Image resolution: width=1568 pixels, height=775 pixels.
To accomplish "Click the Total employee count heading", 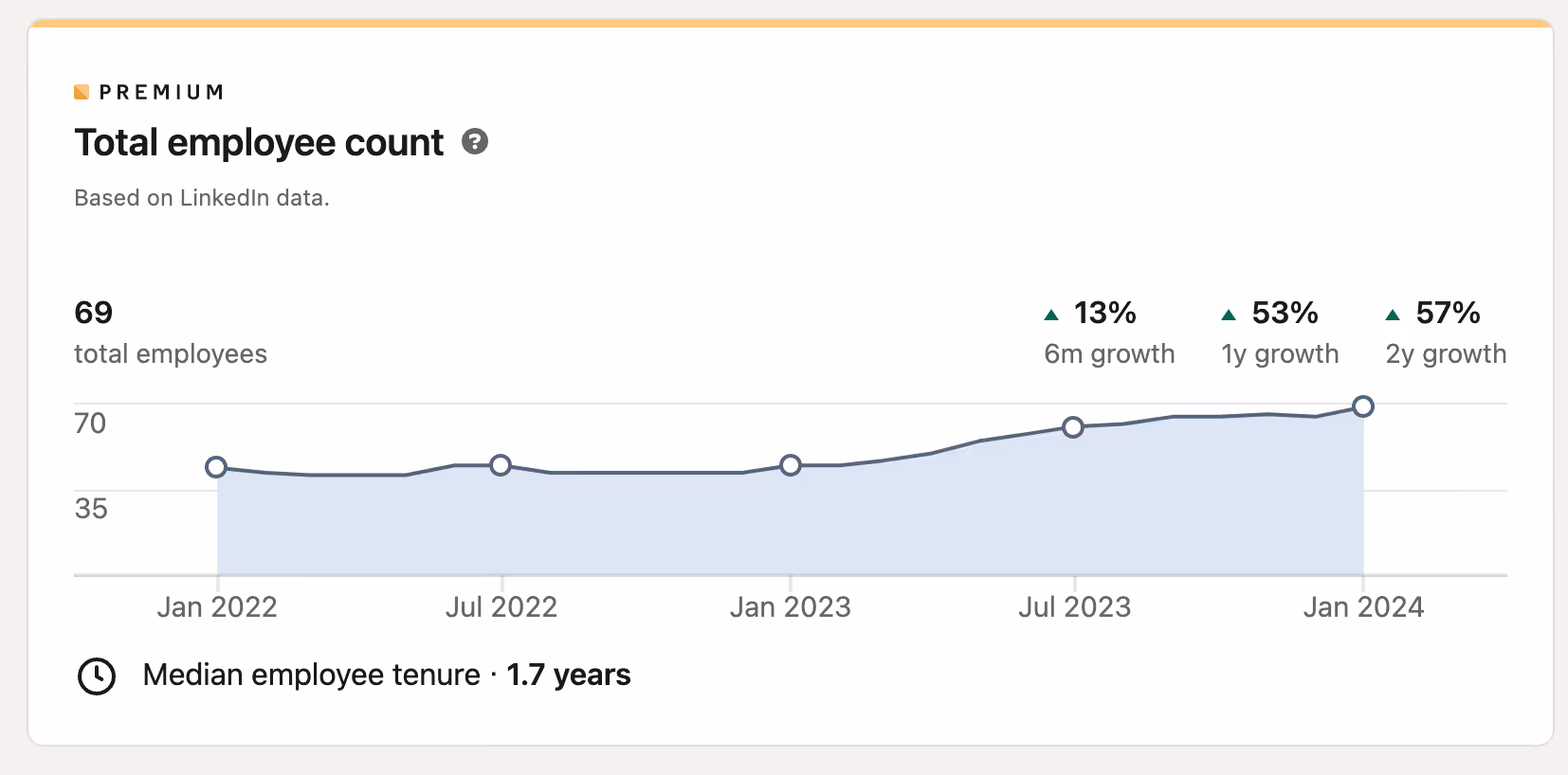I will coord(259,142).
